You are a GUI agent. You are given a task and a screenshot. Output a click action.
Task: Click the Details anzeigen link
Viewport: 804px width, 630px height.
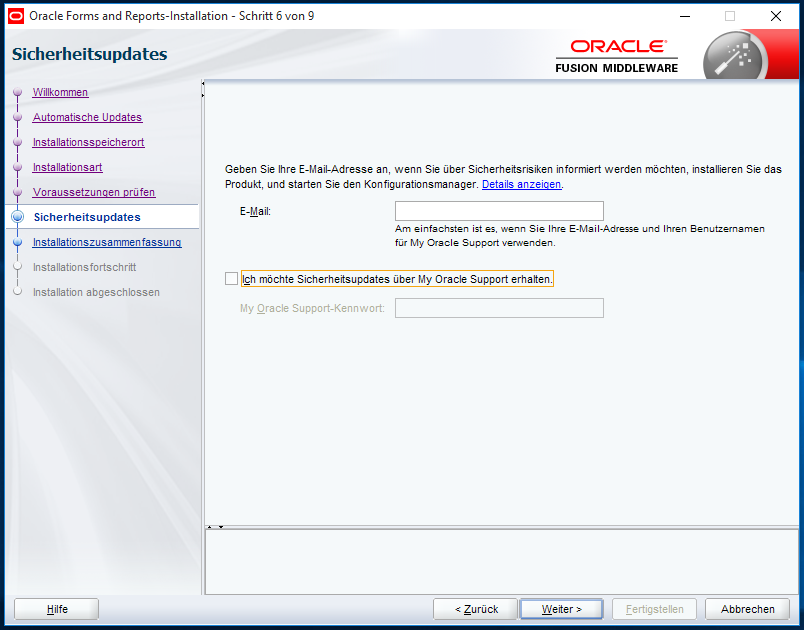tap(521, 184)
